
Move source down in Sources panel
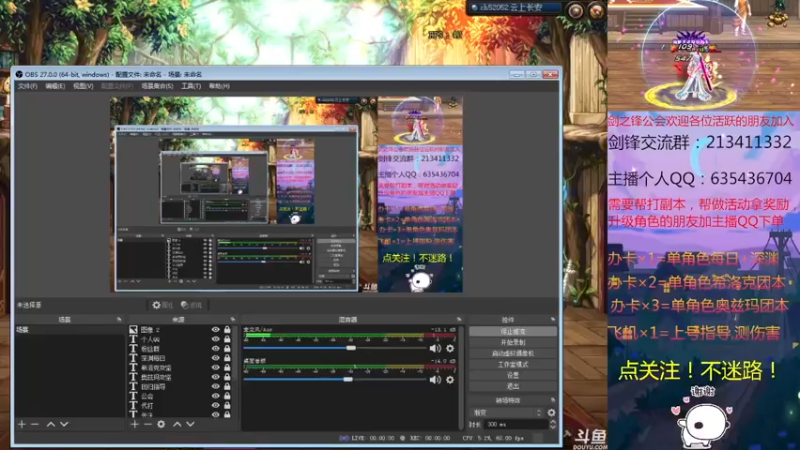(190, 424)
